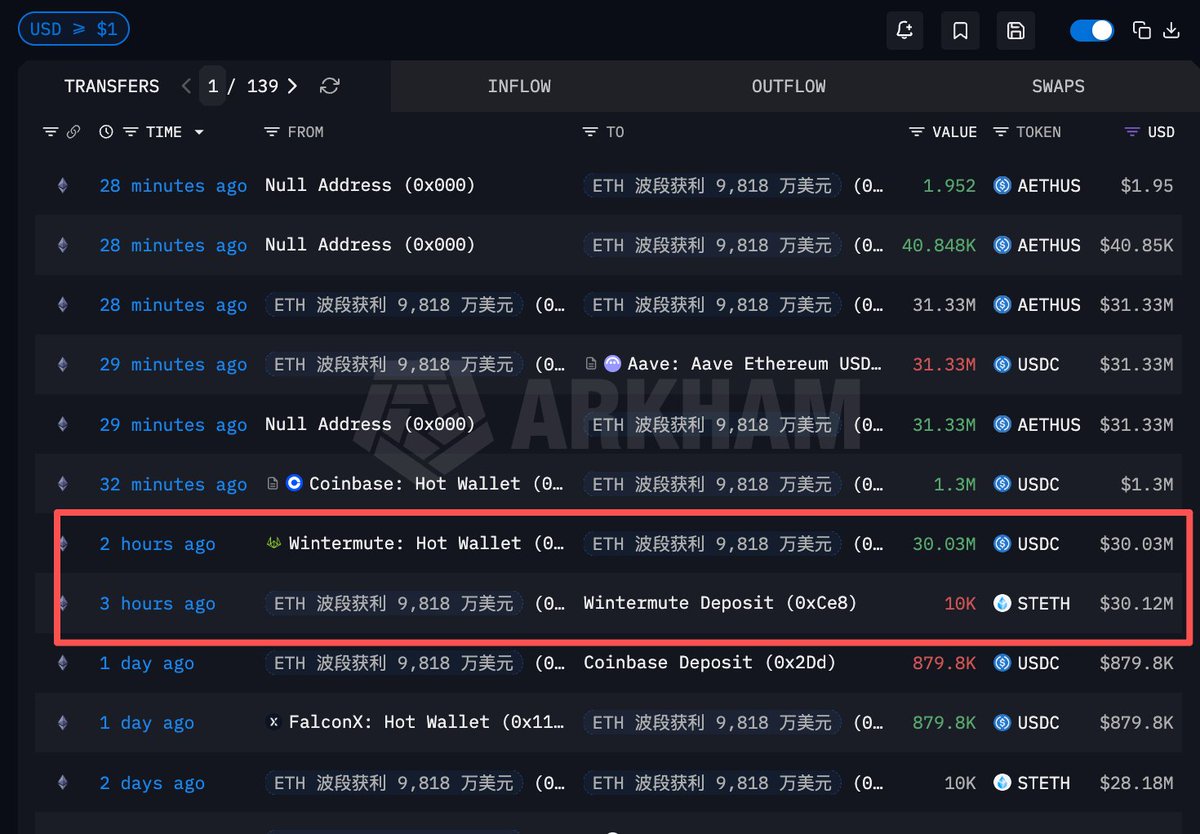Screen dimensions: 1200x834
Task: Open the SWAPS tab
Action: tap(1058, 86)
